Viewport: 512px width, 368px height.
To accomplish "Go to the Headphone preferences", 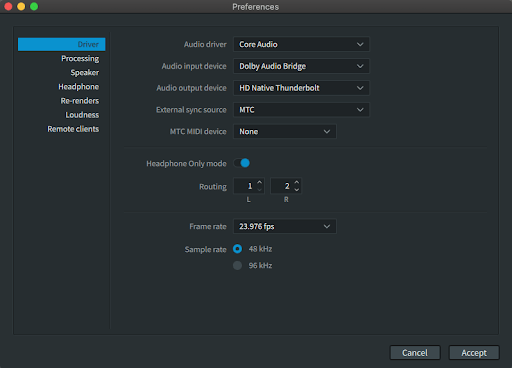I will pos(79,87).
